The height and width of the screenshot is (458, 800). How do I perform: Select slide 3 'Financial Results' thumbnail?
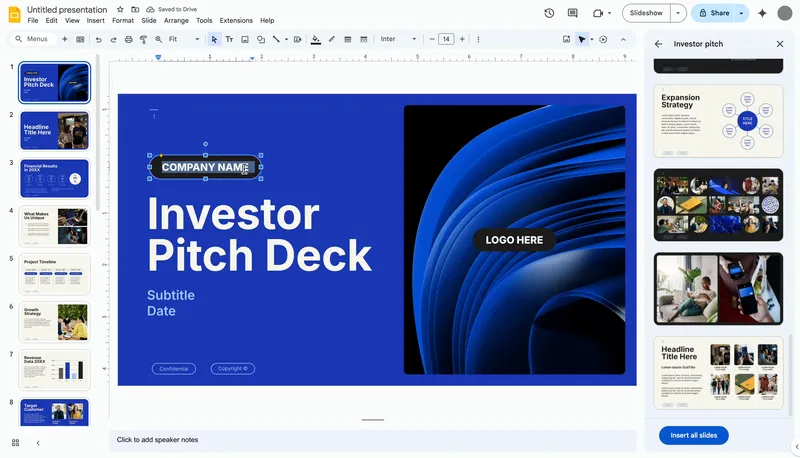tap(54, 179)
